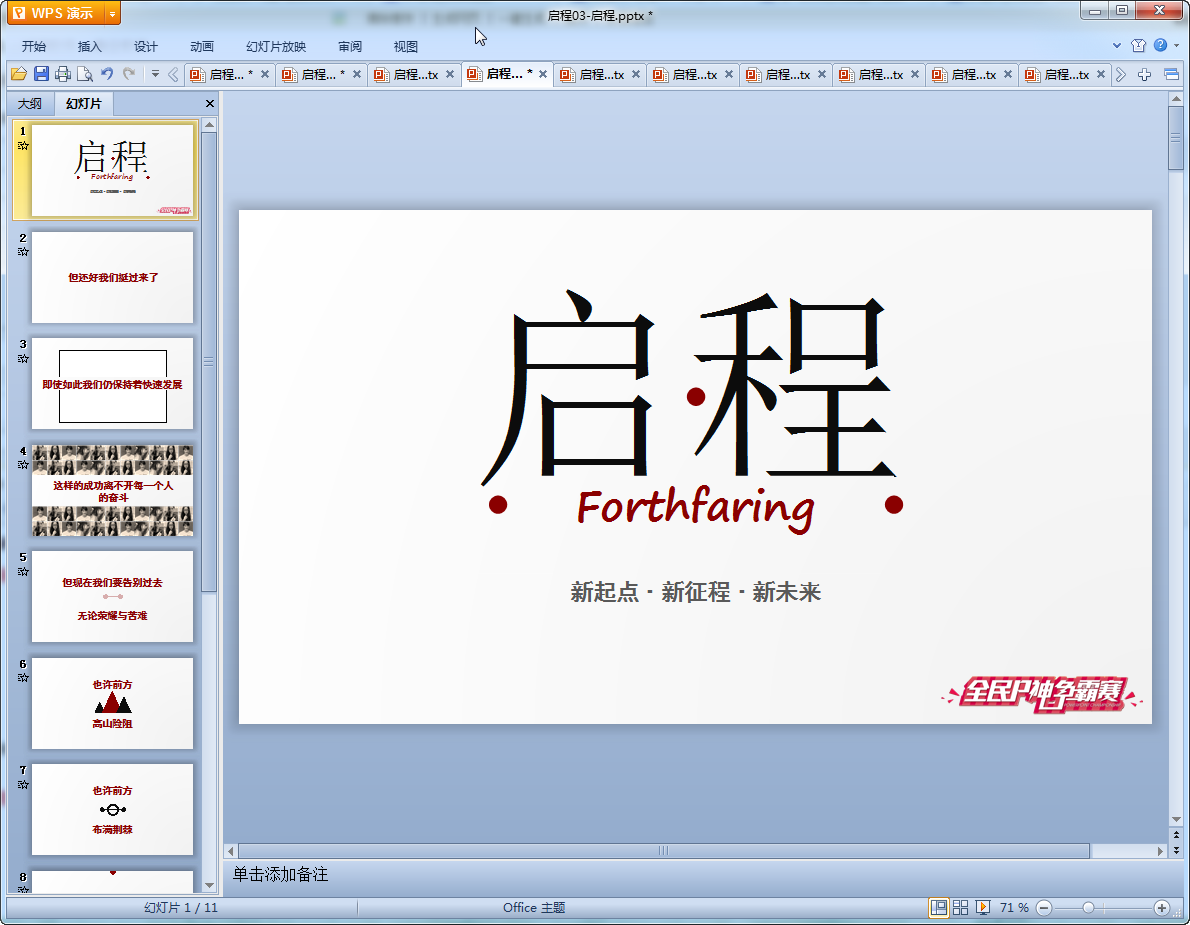
Task: Switch to the 大纲 outline tab
Action: pos(30,103)
